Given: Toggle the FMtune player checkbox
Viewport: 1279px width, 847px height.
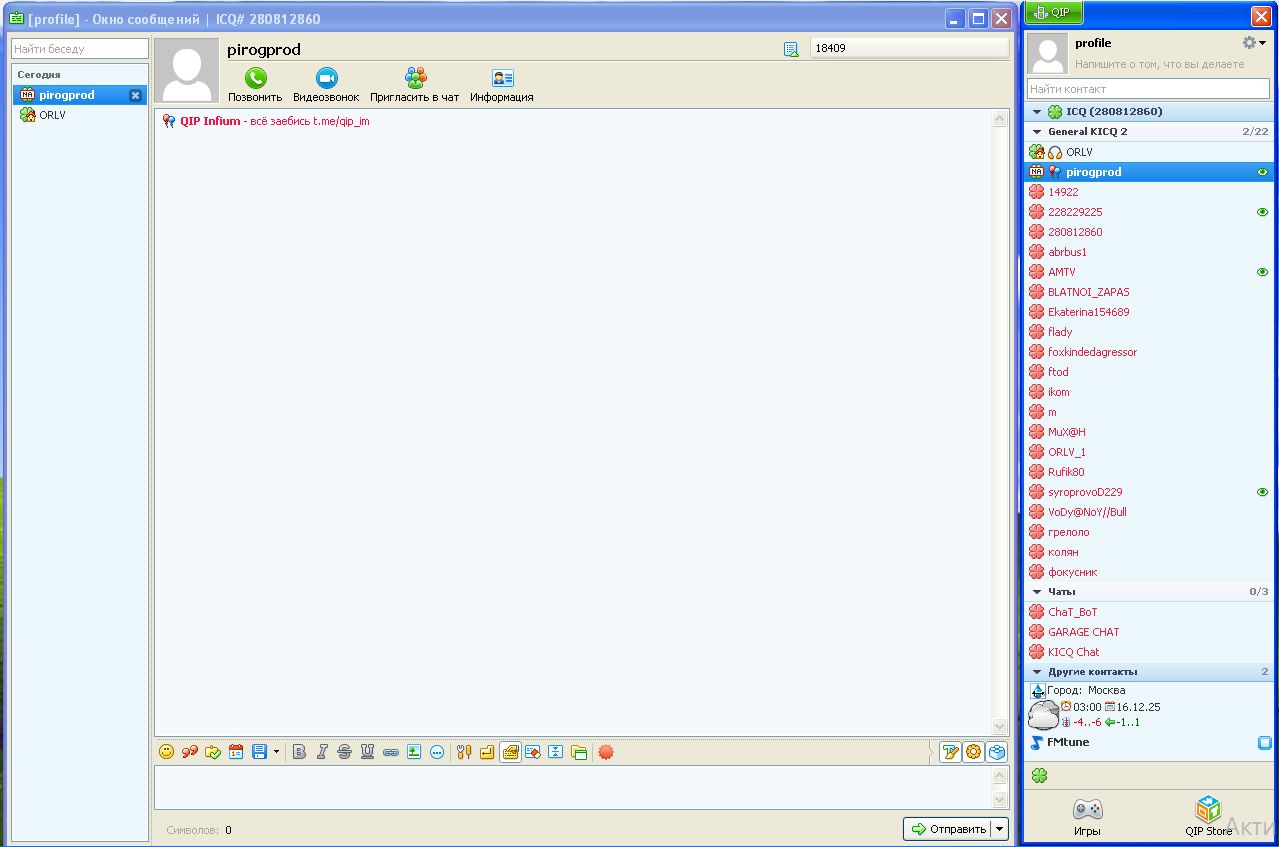Looking at the screenshot, I should pos(1264,743).
